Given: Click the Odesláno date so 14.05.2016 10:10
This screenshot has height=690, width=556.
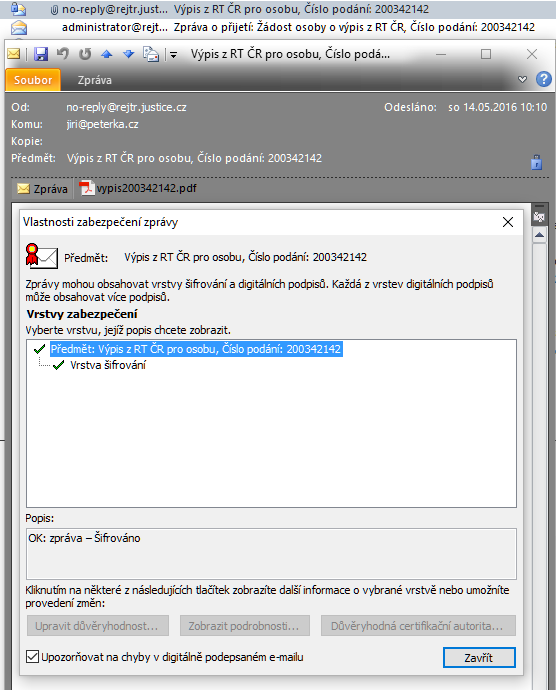Looking at the screenshot, I should click(x=497, y=107).
